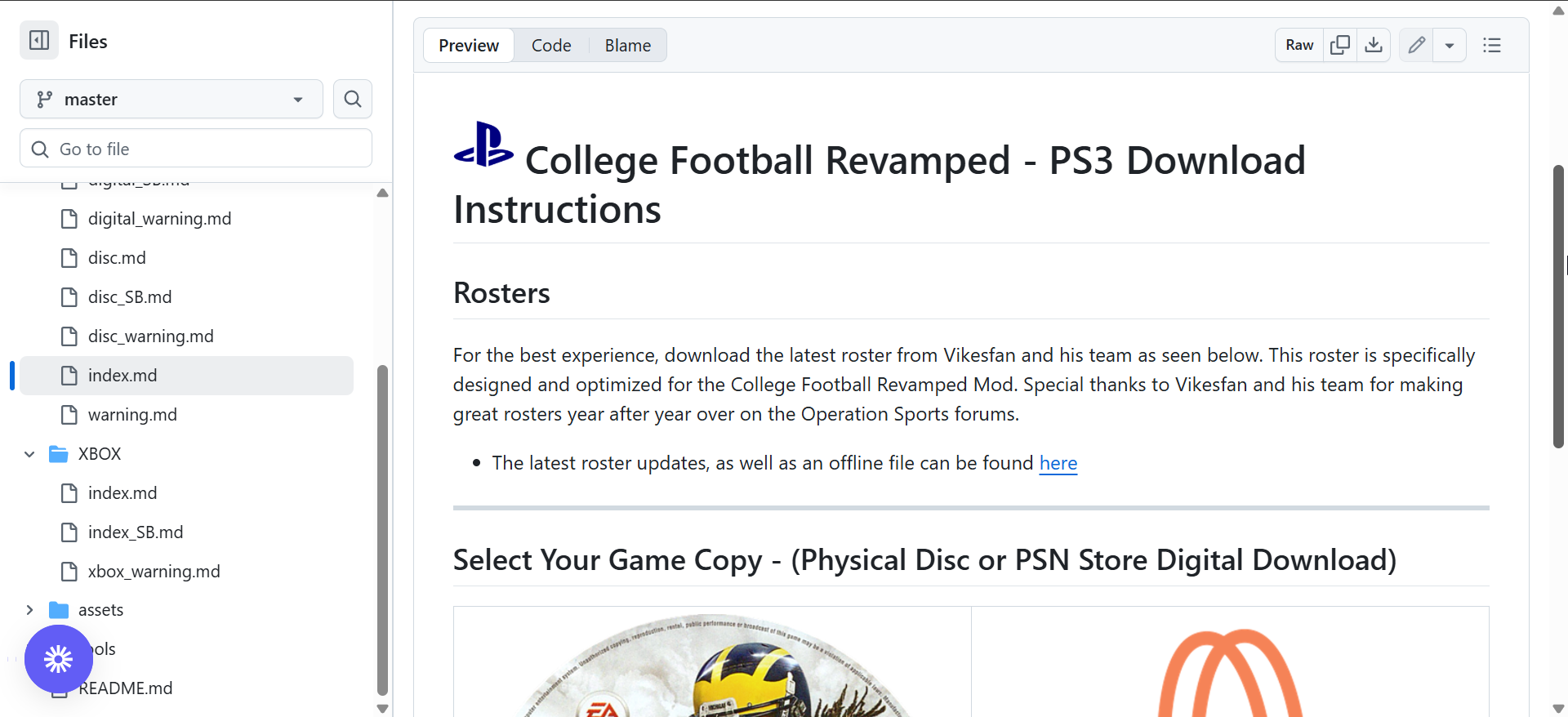Open the 'here' roster link

tap(1058, 463)
